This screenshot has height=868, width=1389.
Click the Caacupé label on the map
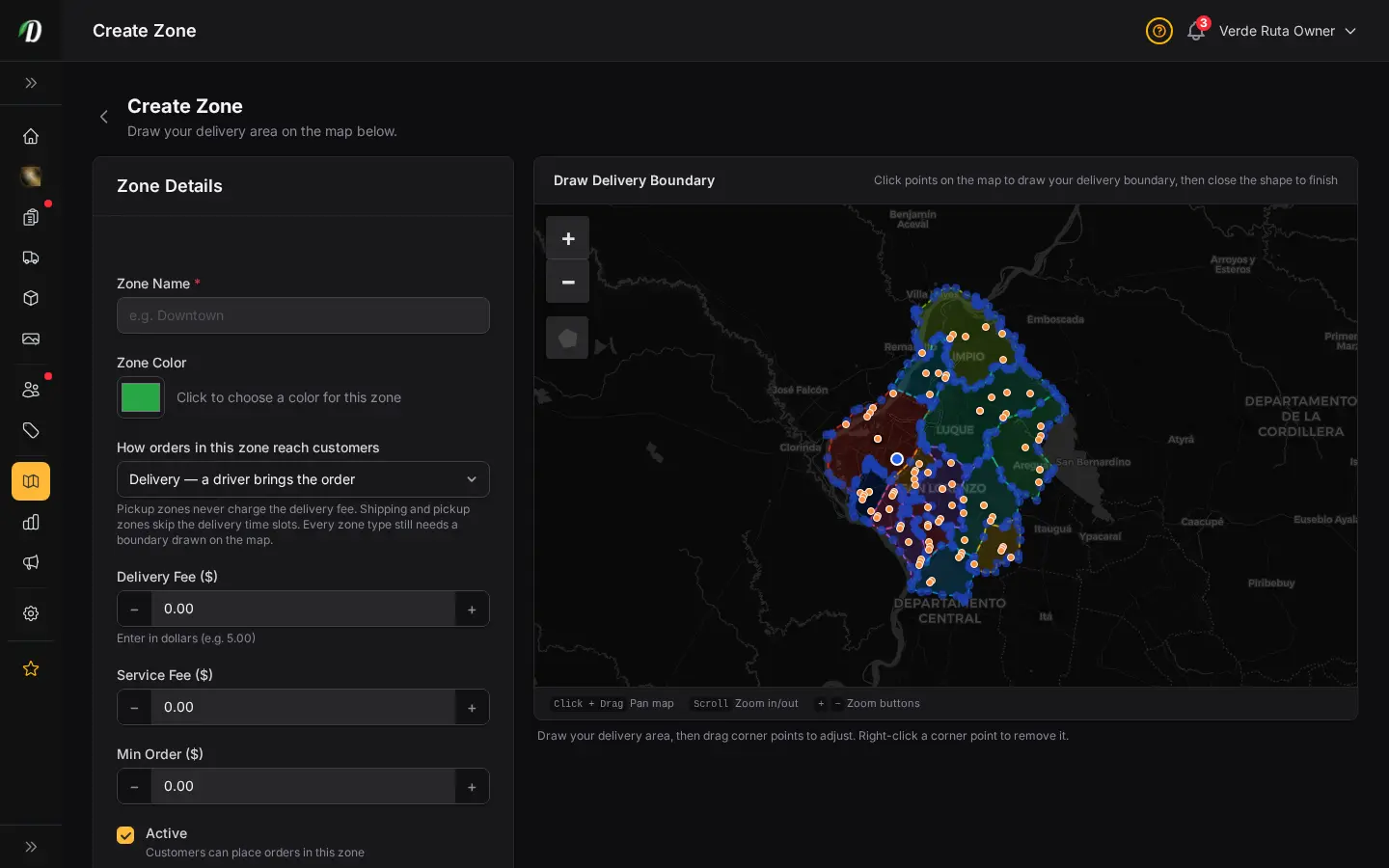[1202, 522]
